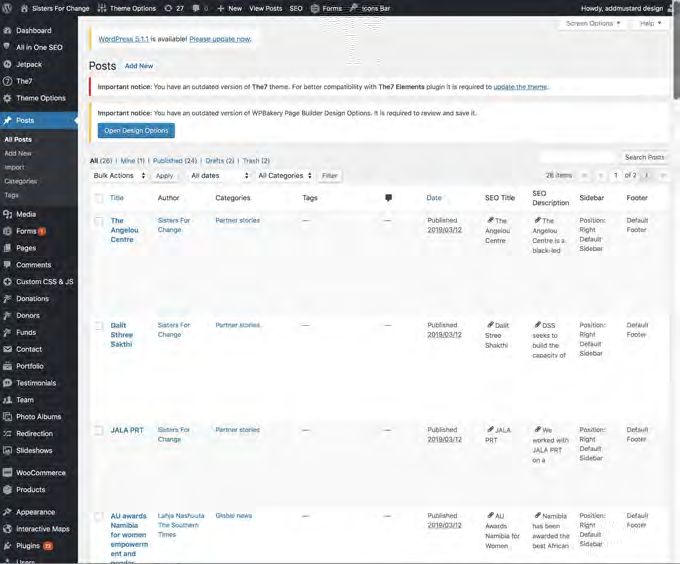Open comments bubble in admin bar

click(196, 8)
